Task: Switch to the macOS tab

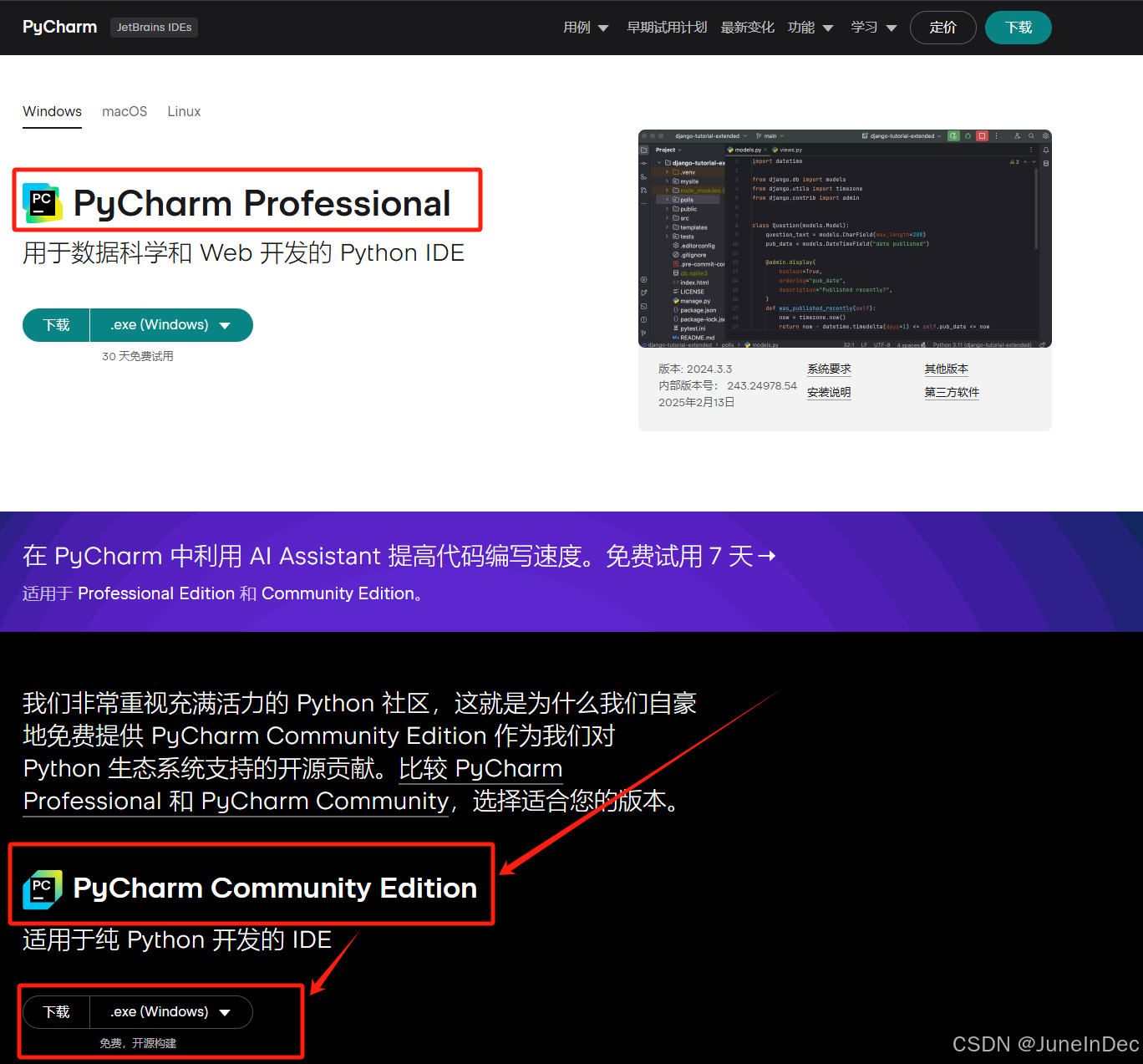Action: click(x=124, y=112)
